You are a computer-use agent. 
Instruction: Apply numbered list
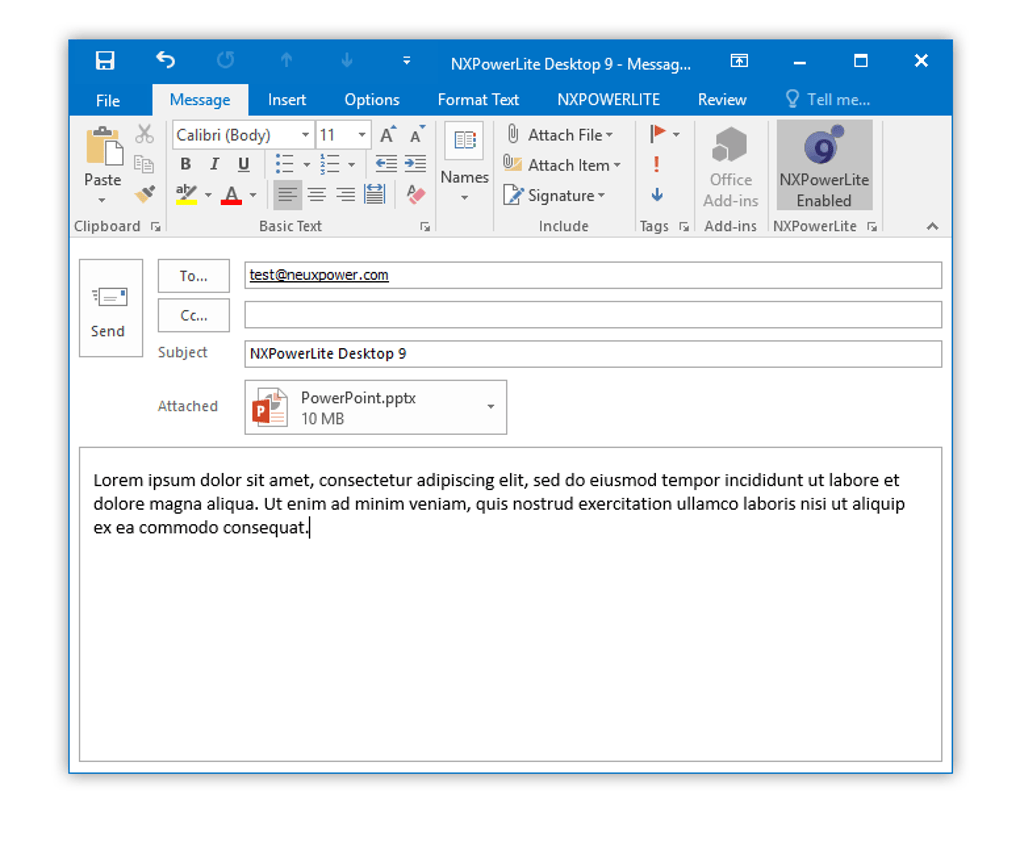click(x=330, y=164)
